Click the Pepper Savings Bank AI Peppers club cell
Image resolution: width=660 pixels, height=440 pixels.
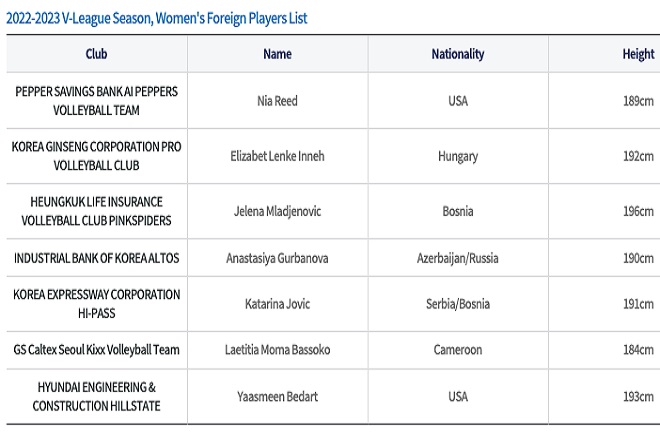pyautogui.click(x=96, y=101)
